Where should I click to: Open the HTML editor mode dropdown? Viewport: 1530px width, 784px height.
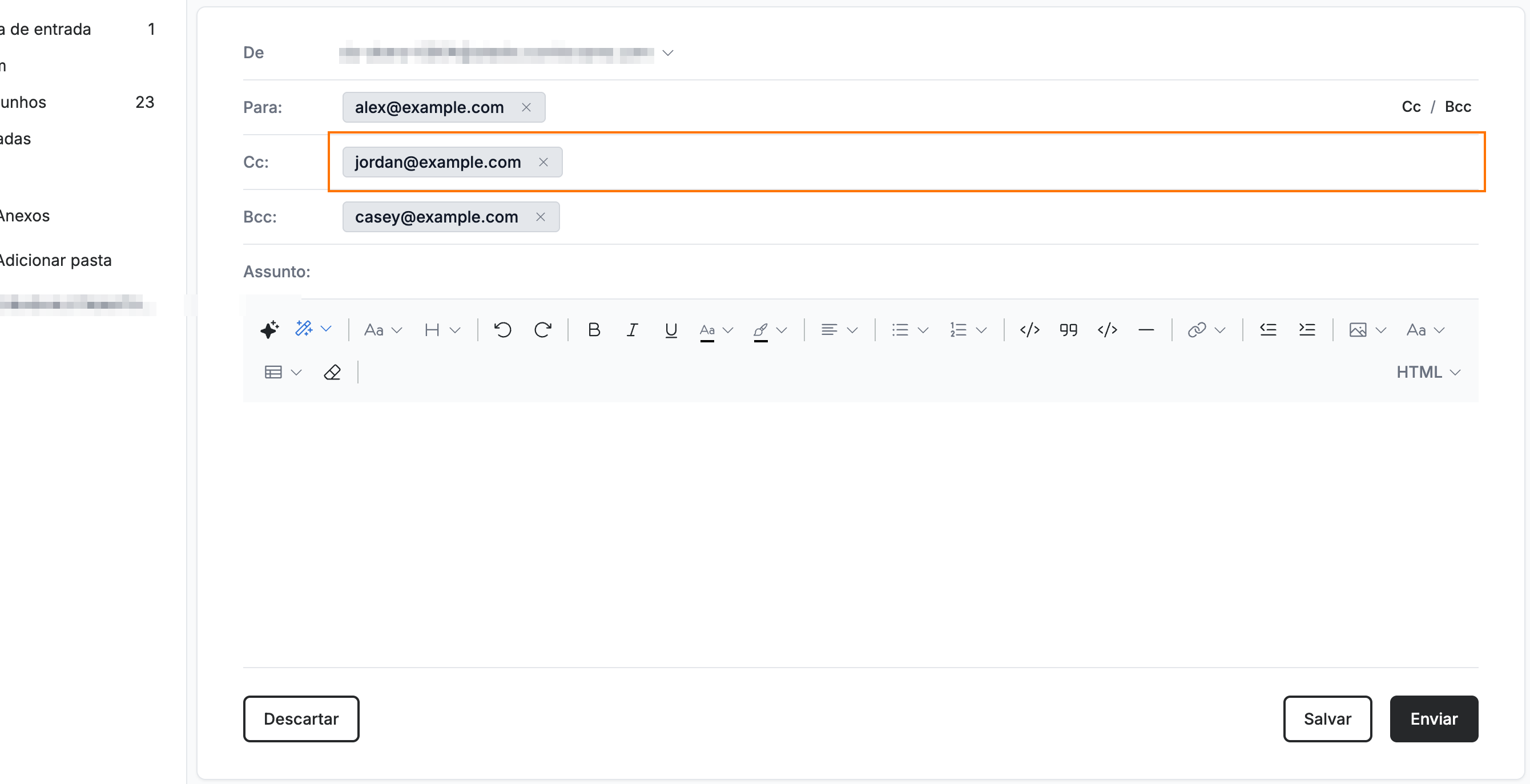1428,372
